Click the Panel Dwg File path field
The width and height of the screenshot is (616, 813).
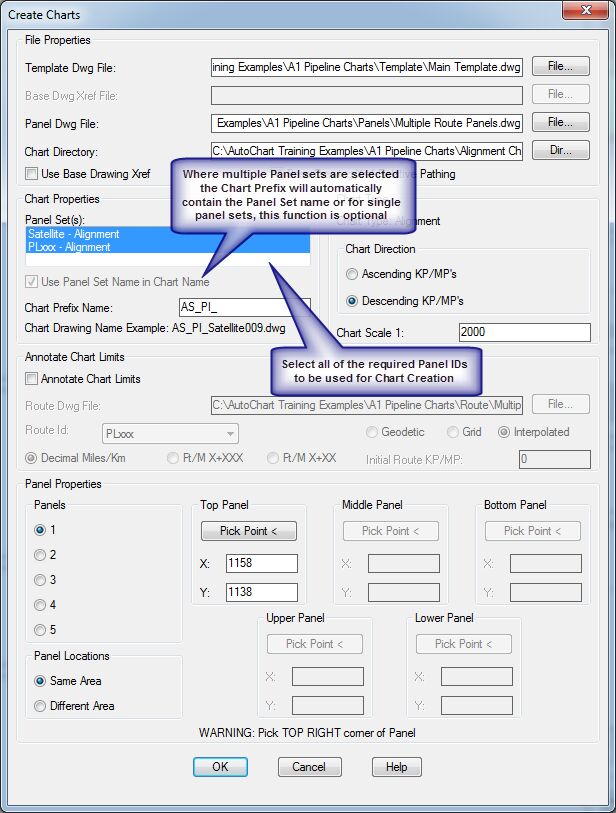pyautogui.click(x=367, y=123)
